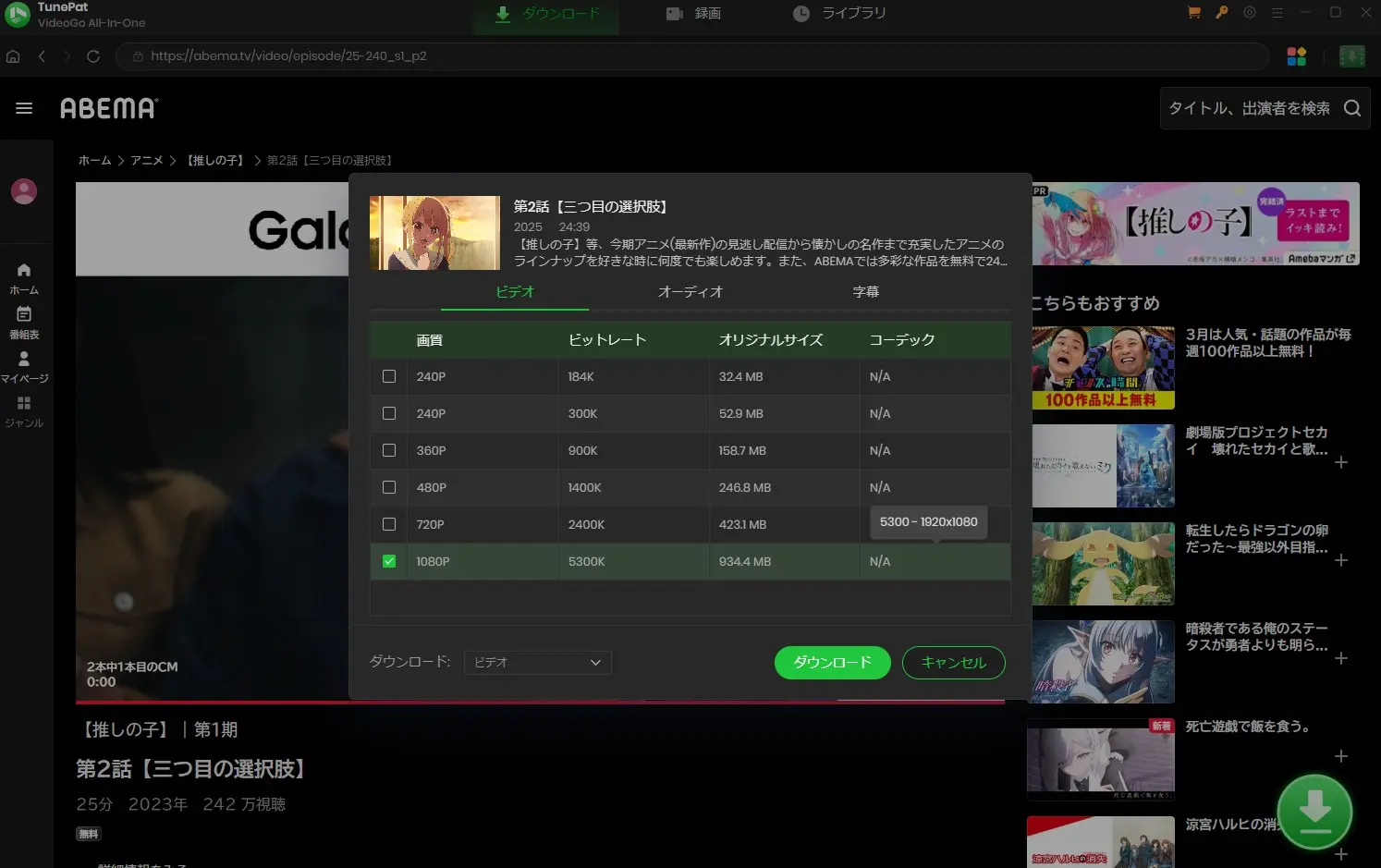This screenshot has height=868, width=1381.
Task: Click the green screen icon beside the apps grid
Action: click(x=1351, y=56)
